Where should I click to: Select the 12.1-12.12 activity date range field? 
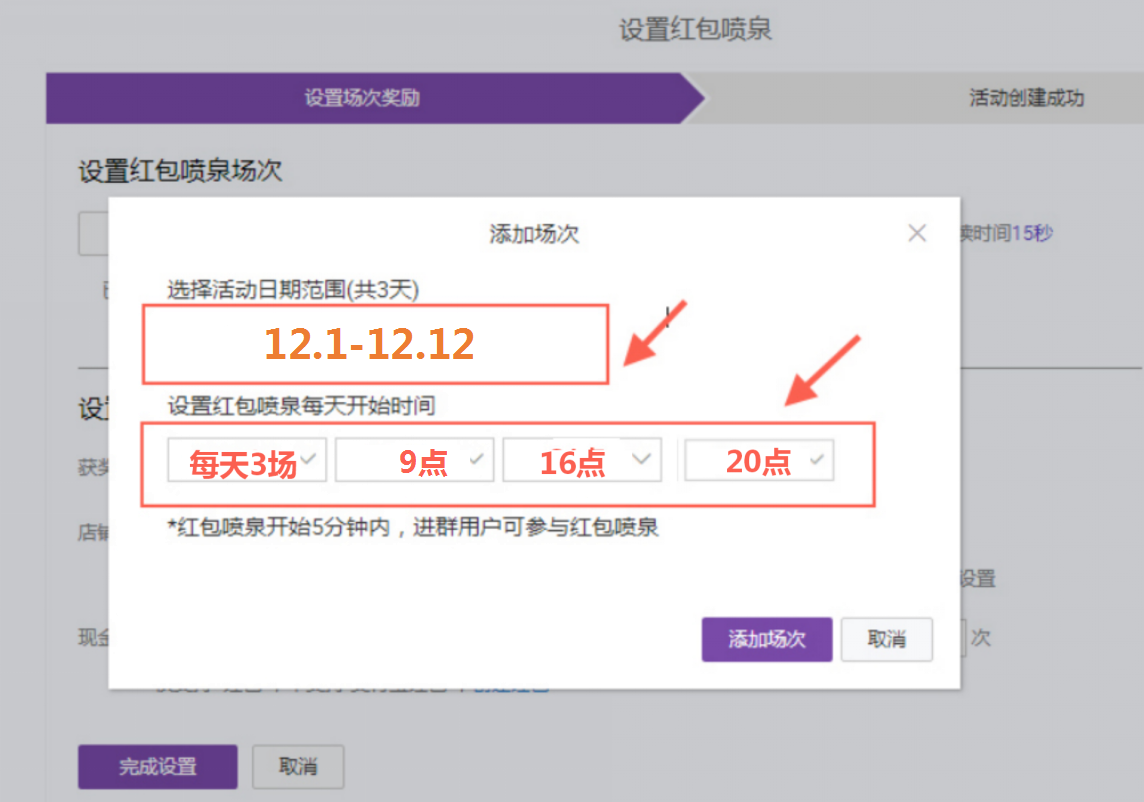375,344
